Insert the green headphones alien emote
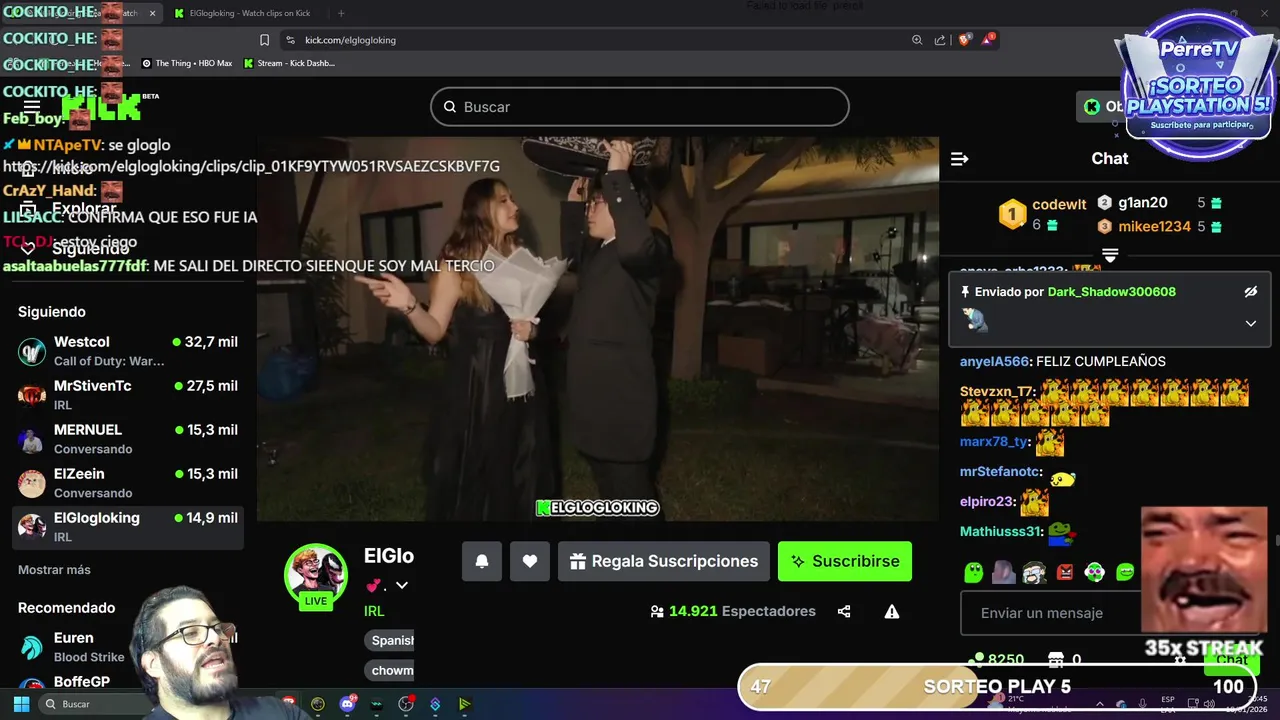Viewport: 1280px width, 720px height. pyautogui.click(x=1095, y=572)
